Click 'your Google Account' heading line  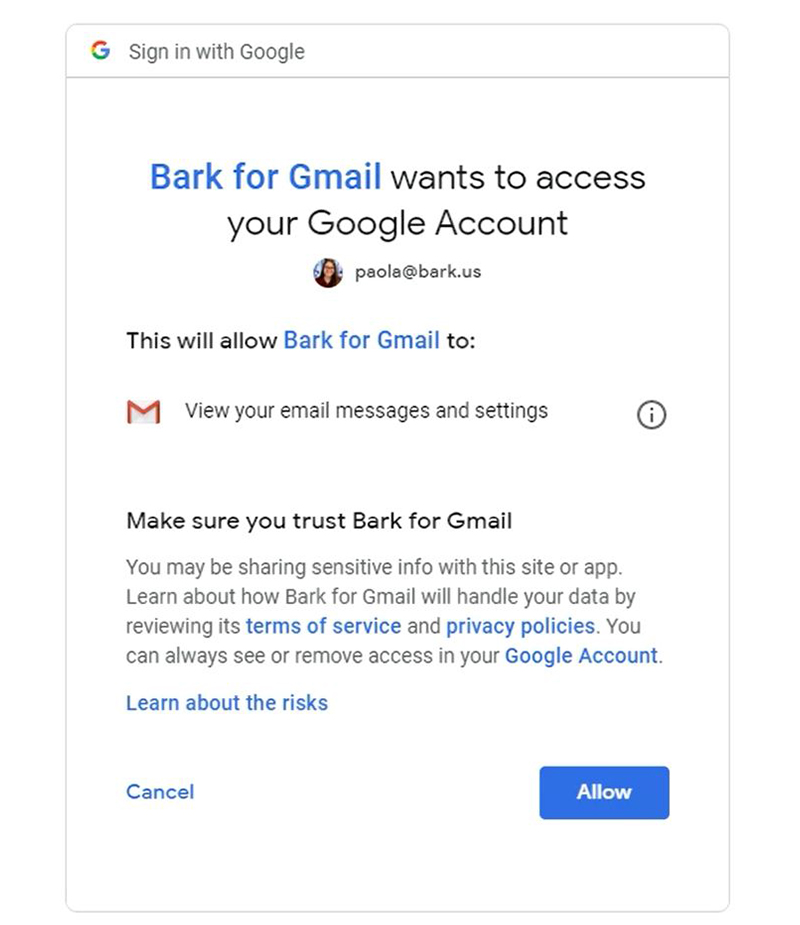[398, 224]
